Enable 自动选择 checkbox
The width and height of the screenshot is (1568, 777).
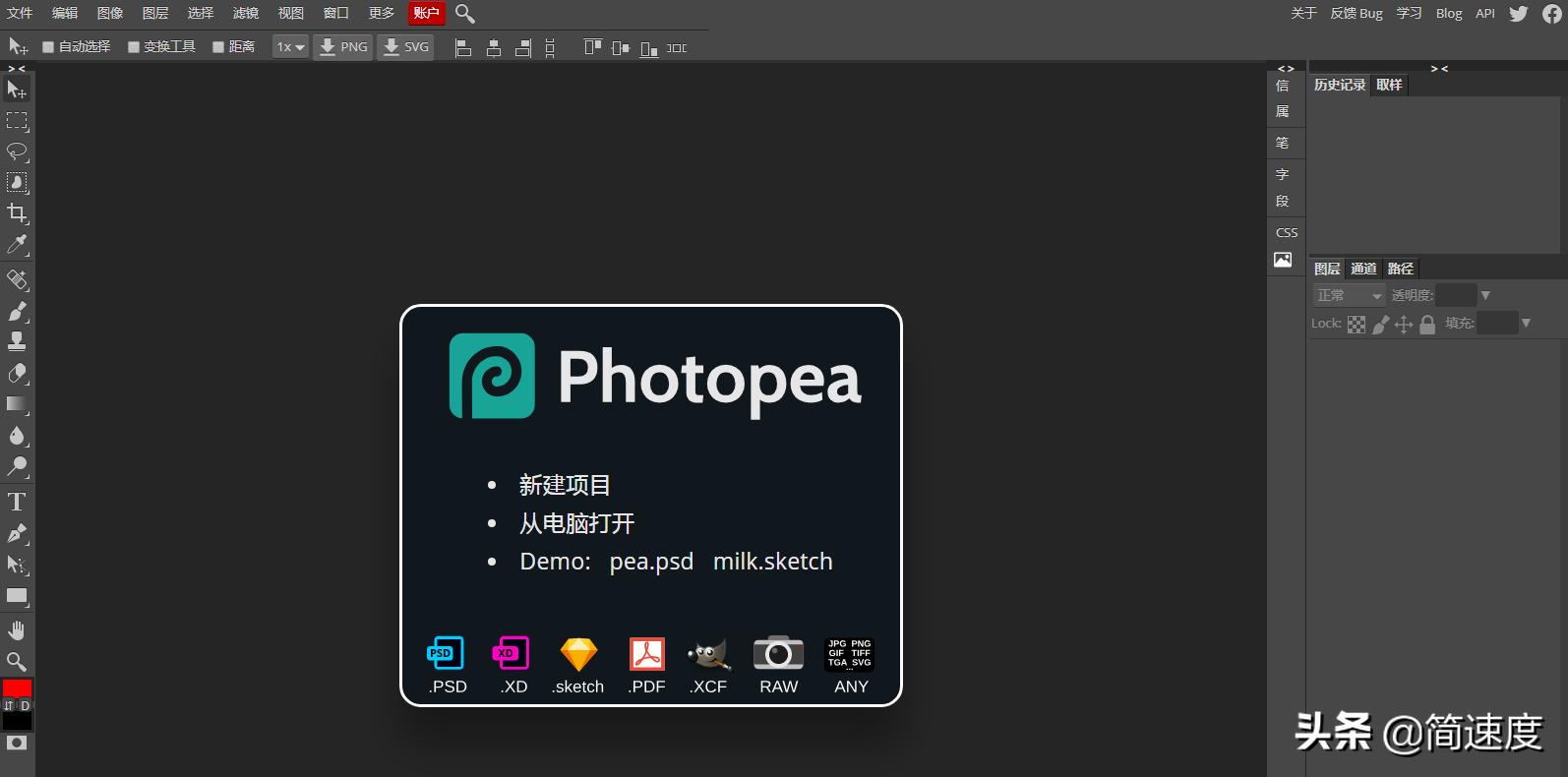(47, 47)
